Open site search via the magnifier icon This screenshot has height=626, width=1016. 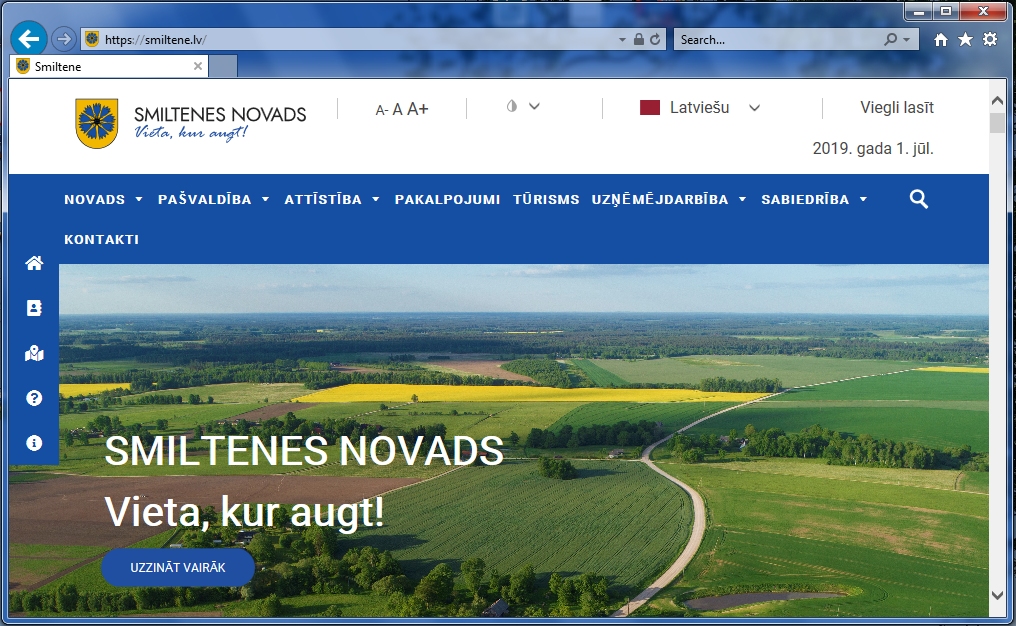click(x=918, y=199)
